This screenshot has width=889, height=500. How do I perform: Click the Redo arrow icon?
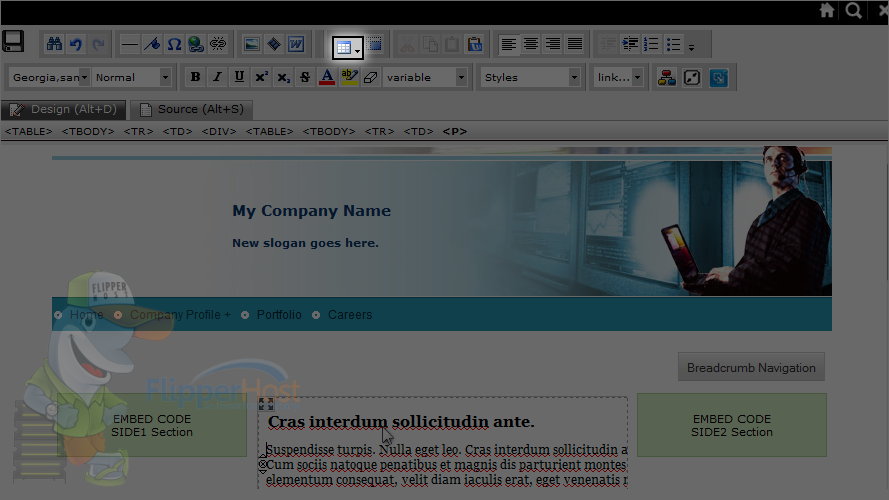[x=98, y=44]
